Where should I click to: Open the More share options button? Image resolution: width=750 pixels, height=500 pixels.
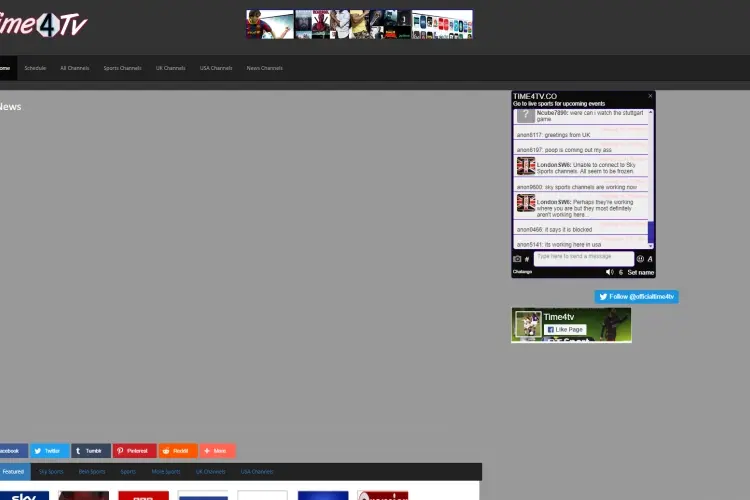click(218, 451)
